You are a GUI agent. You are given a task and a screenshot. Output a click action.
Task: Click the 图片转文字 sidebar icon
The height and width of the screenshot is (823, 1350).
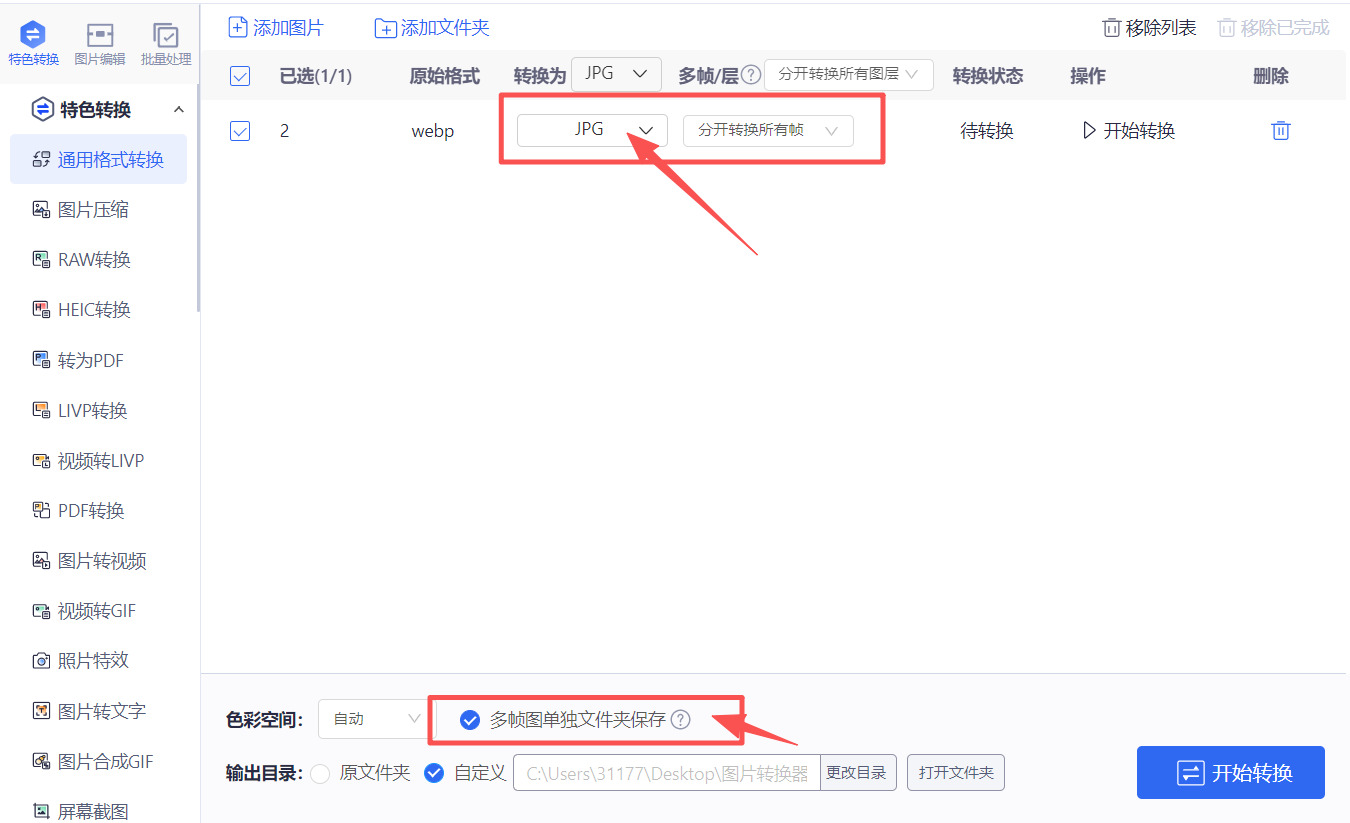click(41, 711)
